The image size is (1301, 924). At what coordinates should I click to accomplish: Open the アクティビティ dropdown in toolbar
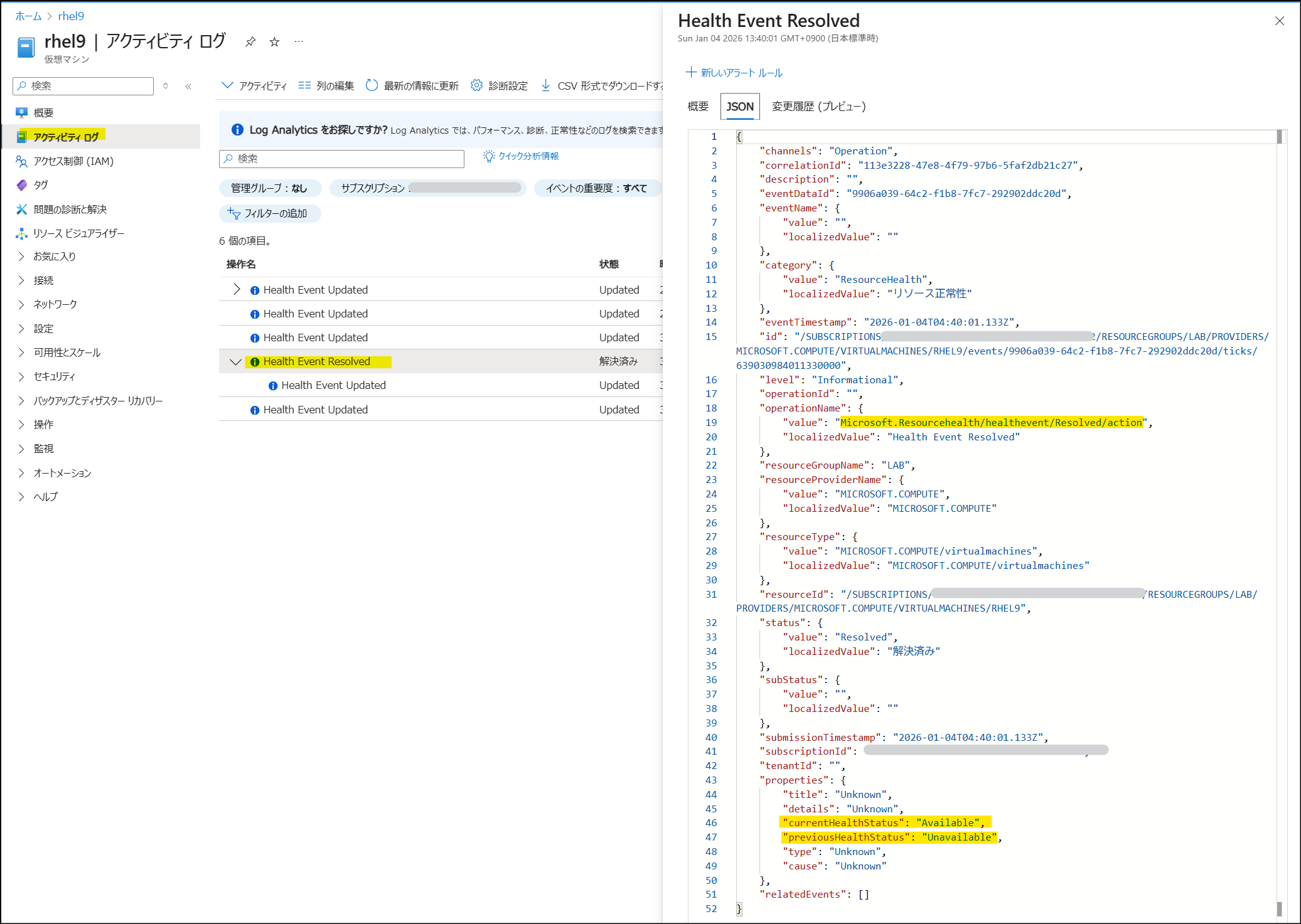tap(254, 86)
